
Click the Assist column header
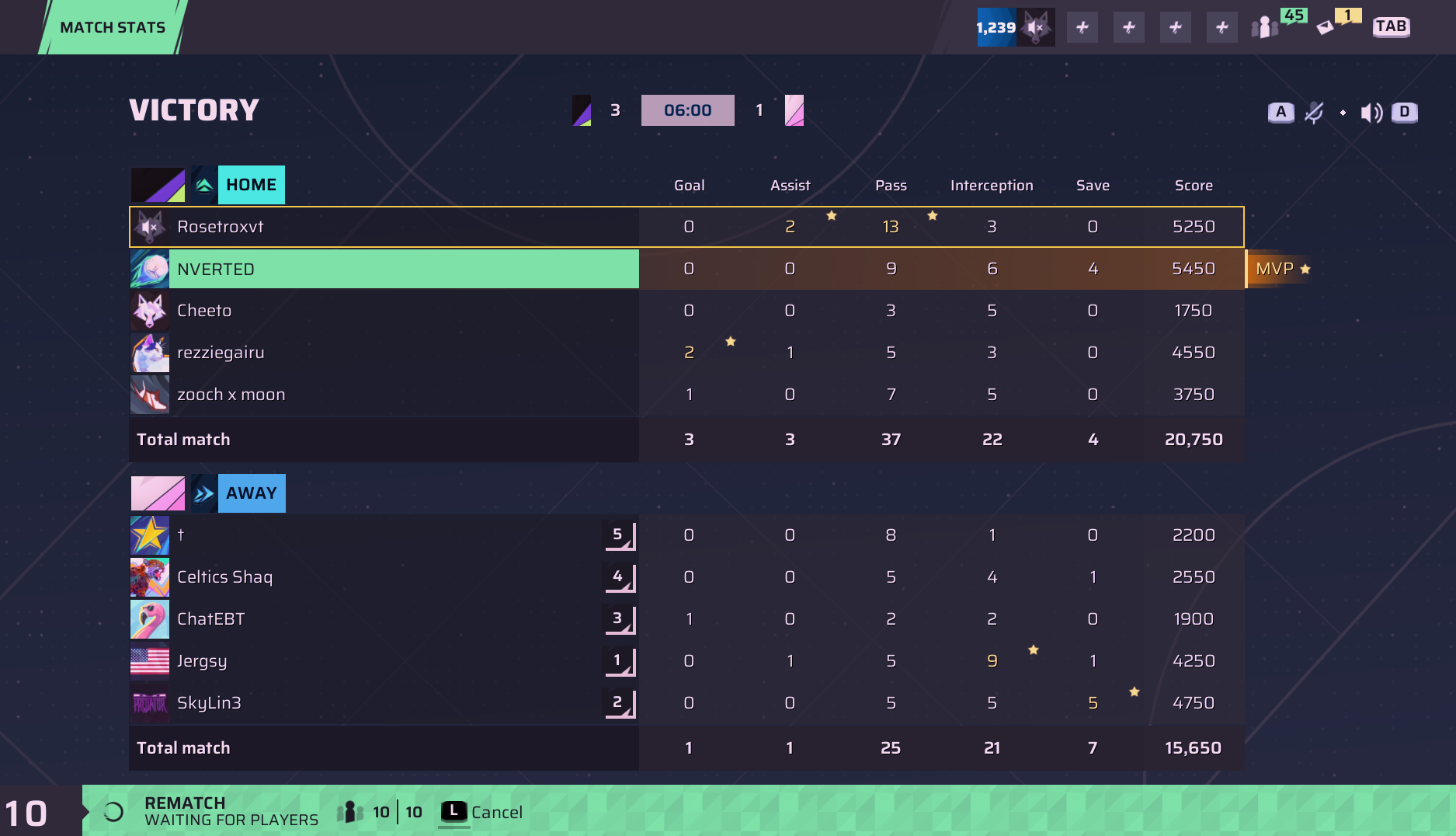[x=790, y=186]
